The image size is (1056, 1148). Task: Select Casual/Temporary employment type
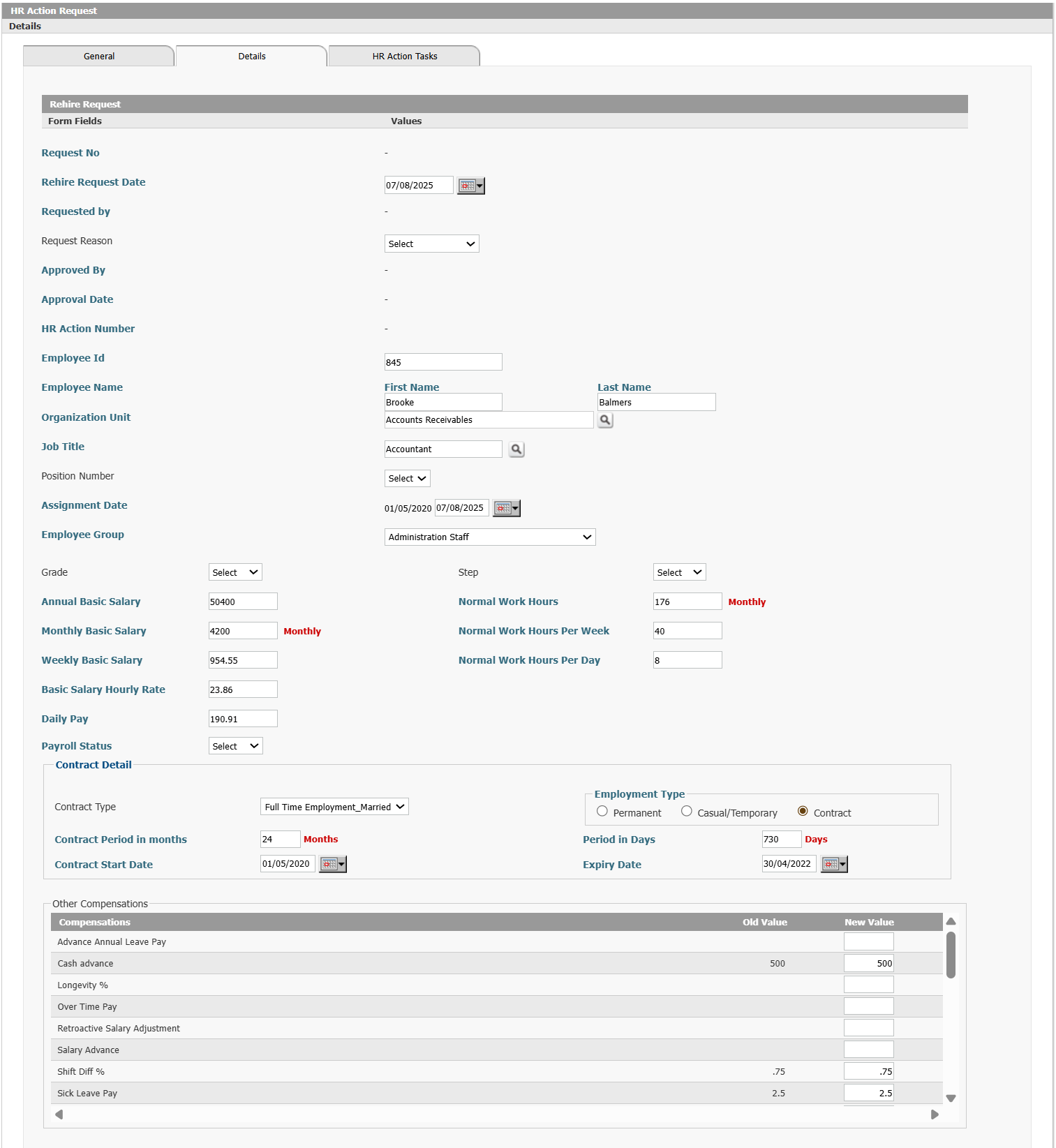pyautogui.click(x=687, y=811)
